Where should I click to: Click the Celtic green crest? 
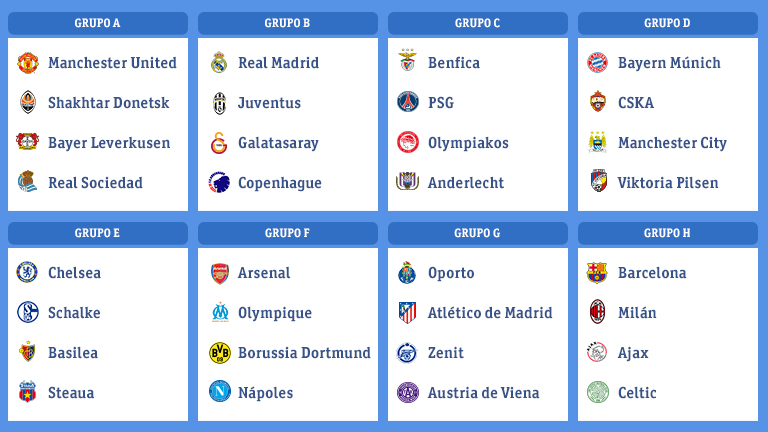[x=597, y=393]
